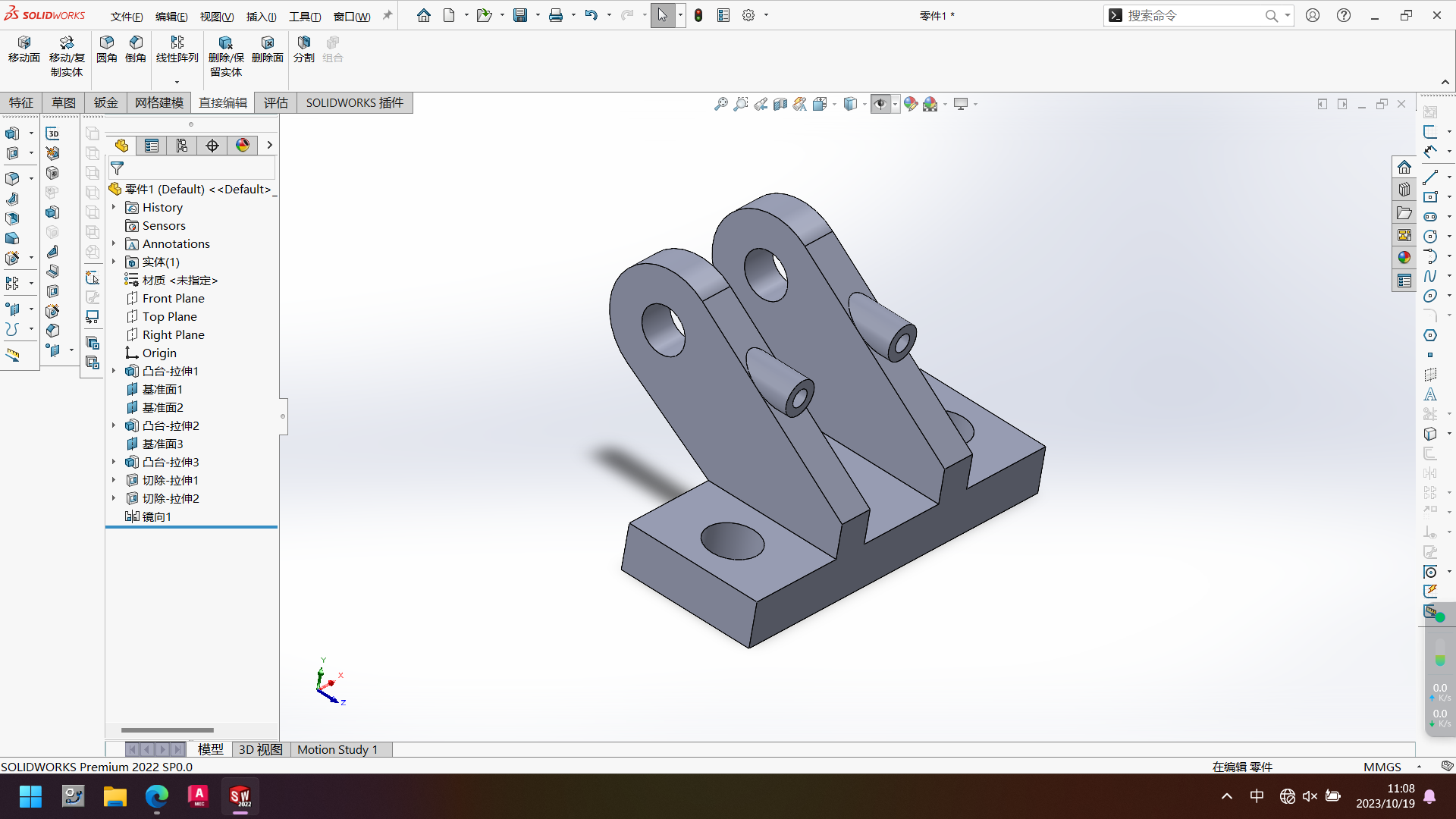Expand the 切除-拉伸2 feature
This screenshot has height=819, width=1456.
pyautogui.click(x=114, y=498)
